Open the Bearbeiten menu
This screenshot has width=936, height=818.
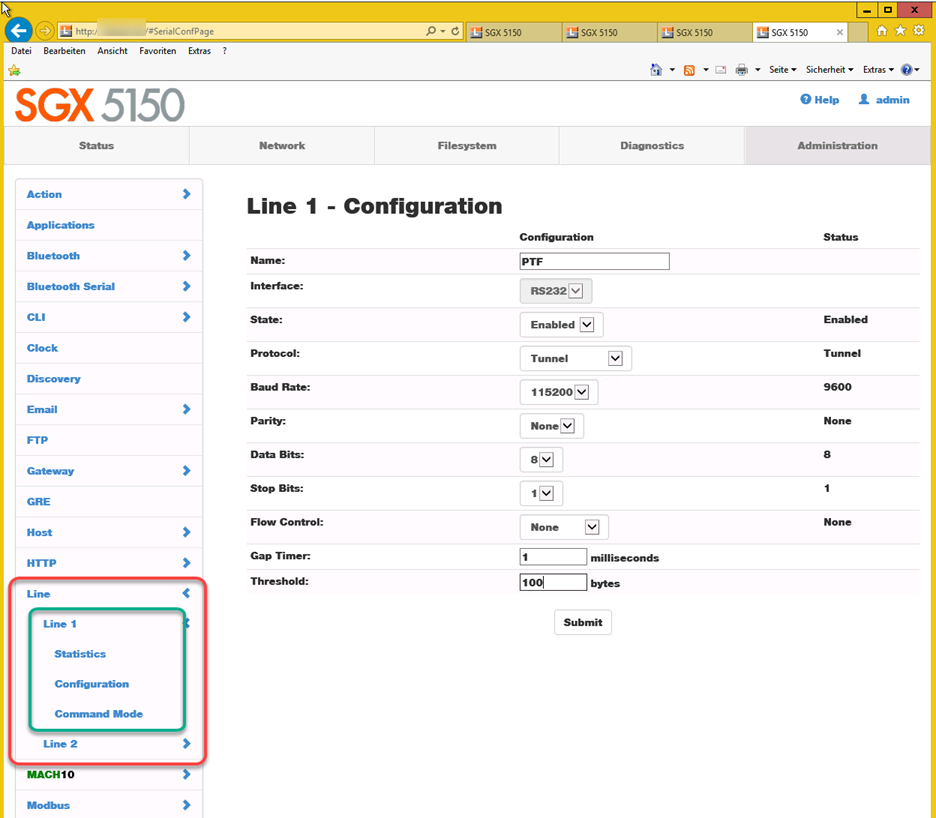(64, 51)
